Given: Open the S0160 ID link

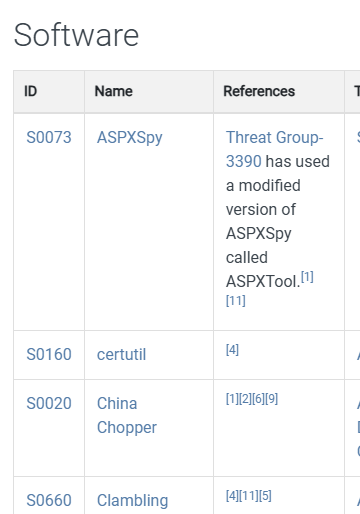Looking at the screenshot, I should click(x=49, y=354).
